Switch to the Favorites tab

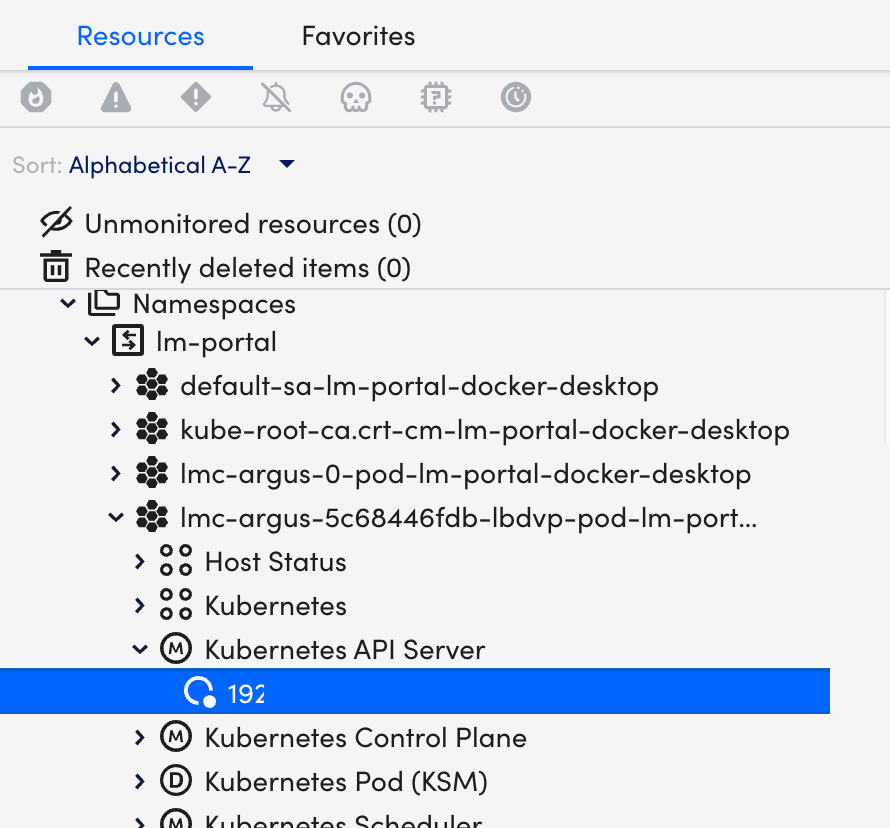[x=359, y=36]
